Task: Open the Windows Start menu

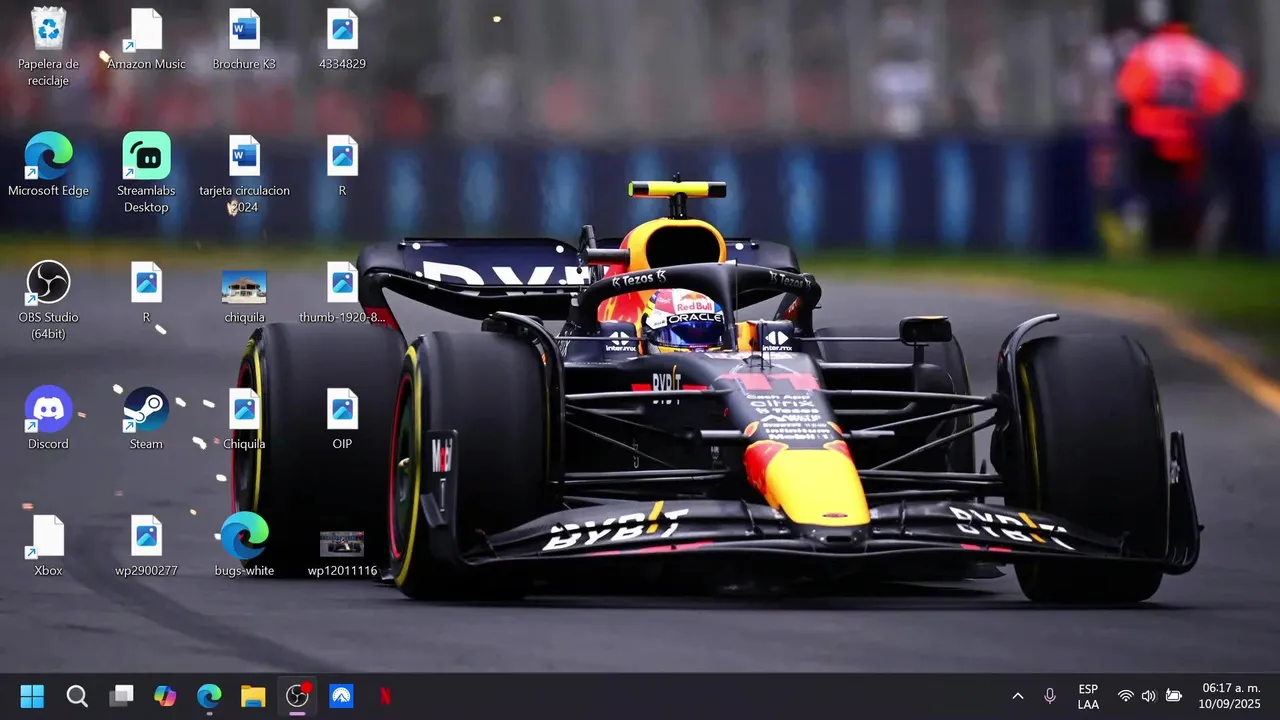Action: coord(32,696)
